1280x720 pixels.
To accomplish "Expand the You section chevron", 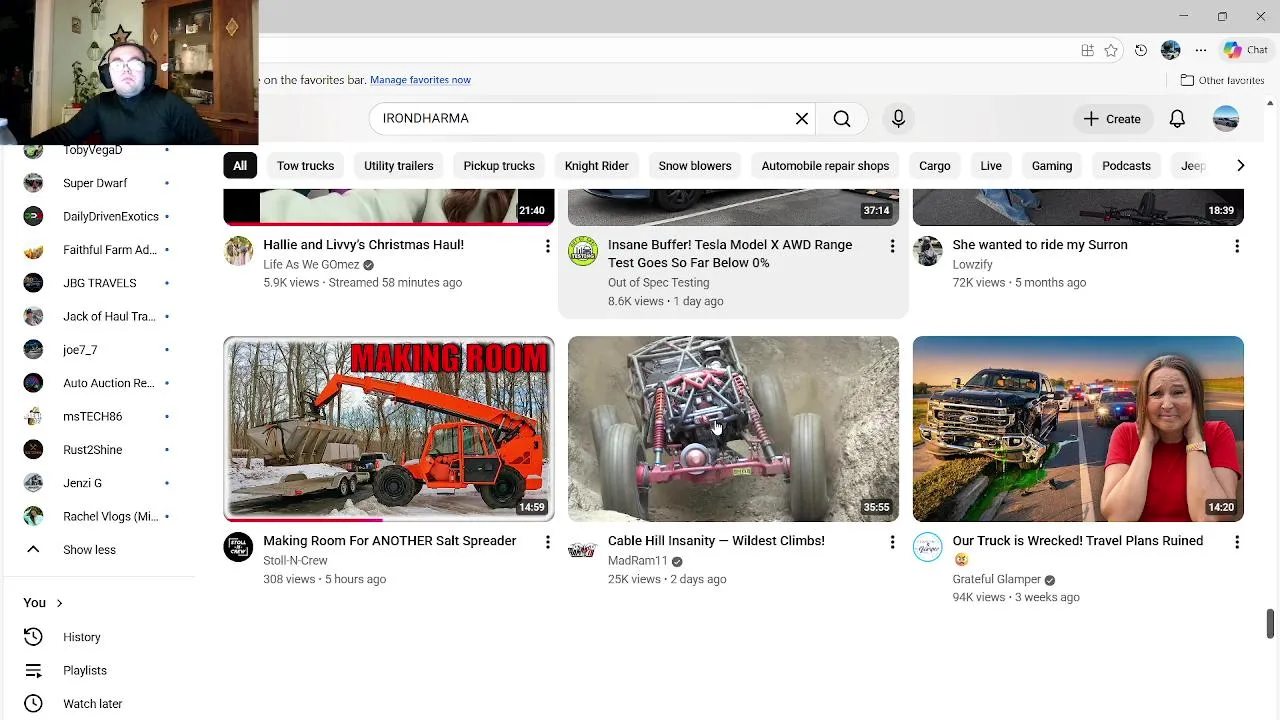I will click(59, 603).
